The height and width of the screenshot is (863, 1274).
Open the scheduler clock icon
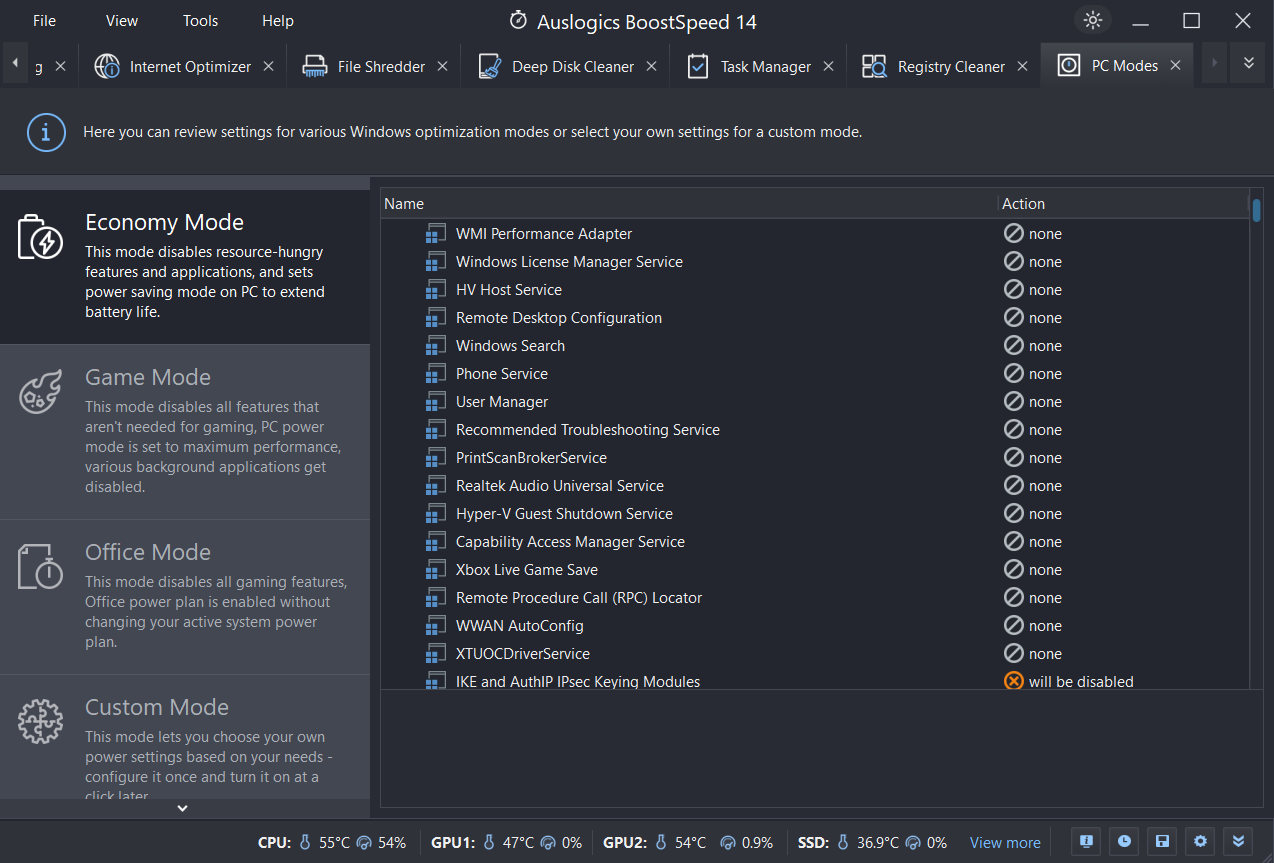(1124, 842)
